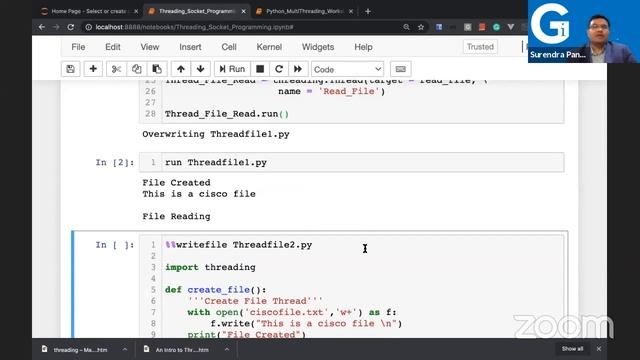Cut selected cells with scissors icon
The width and height of the screenshot is (640, 360).
point(116,69)
